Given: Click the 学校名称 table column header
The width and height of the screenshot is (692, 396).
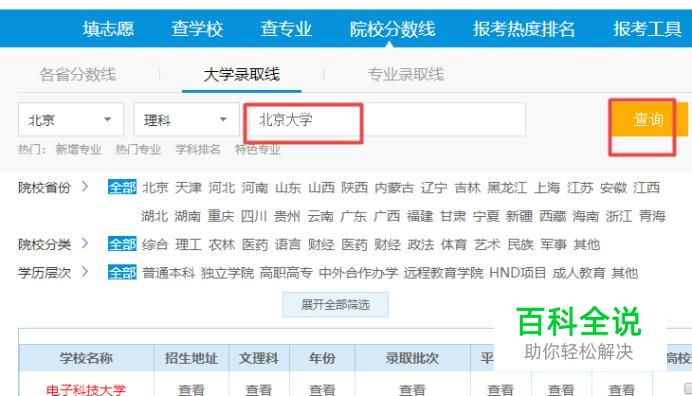Looking at the screenshot, I should click(x=86, y=358).
